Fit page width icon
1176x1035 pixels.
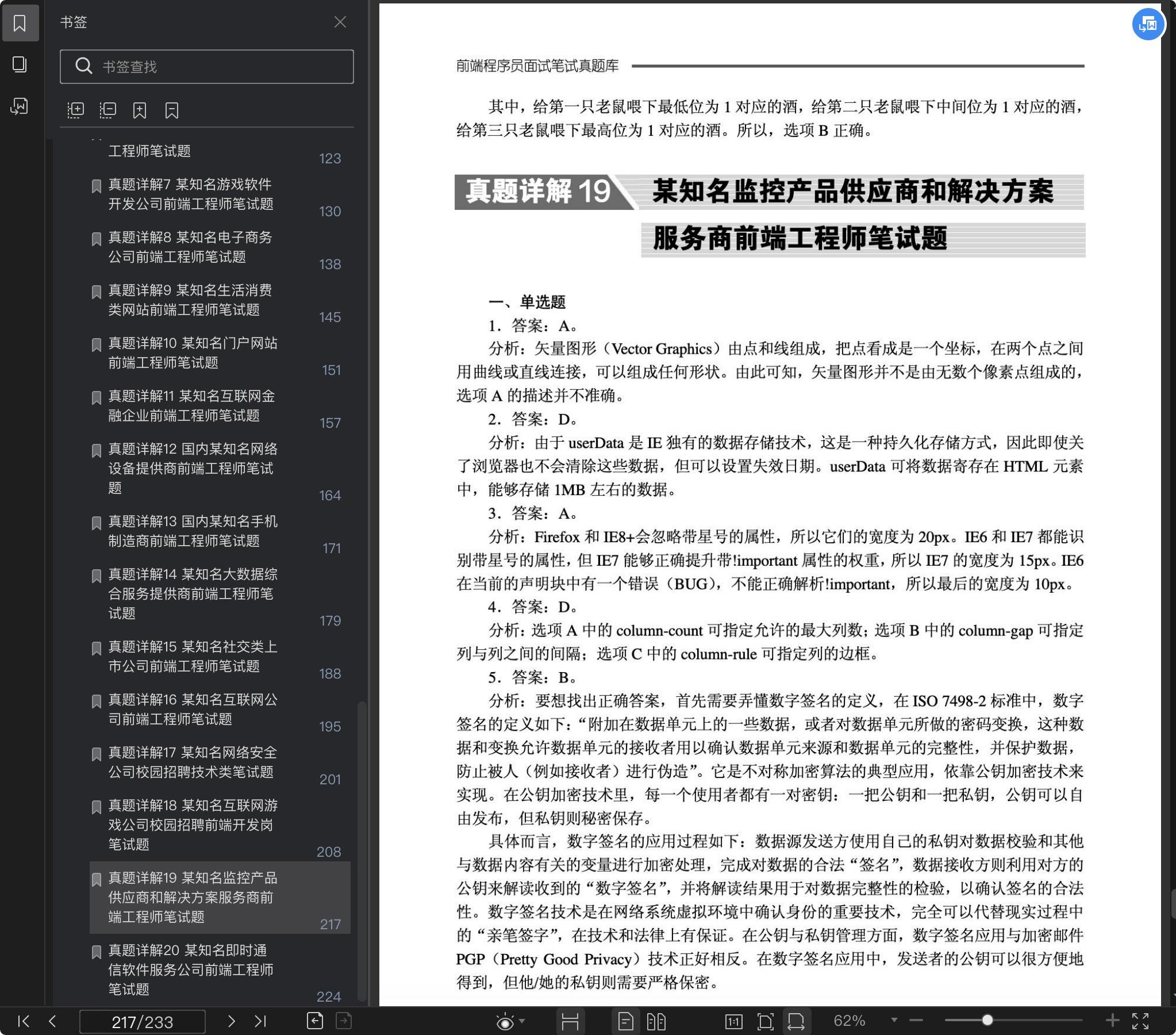pos(795,1021)
